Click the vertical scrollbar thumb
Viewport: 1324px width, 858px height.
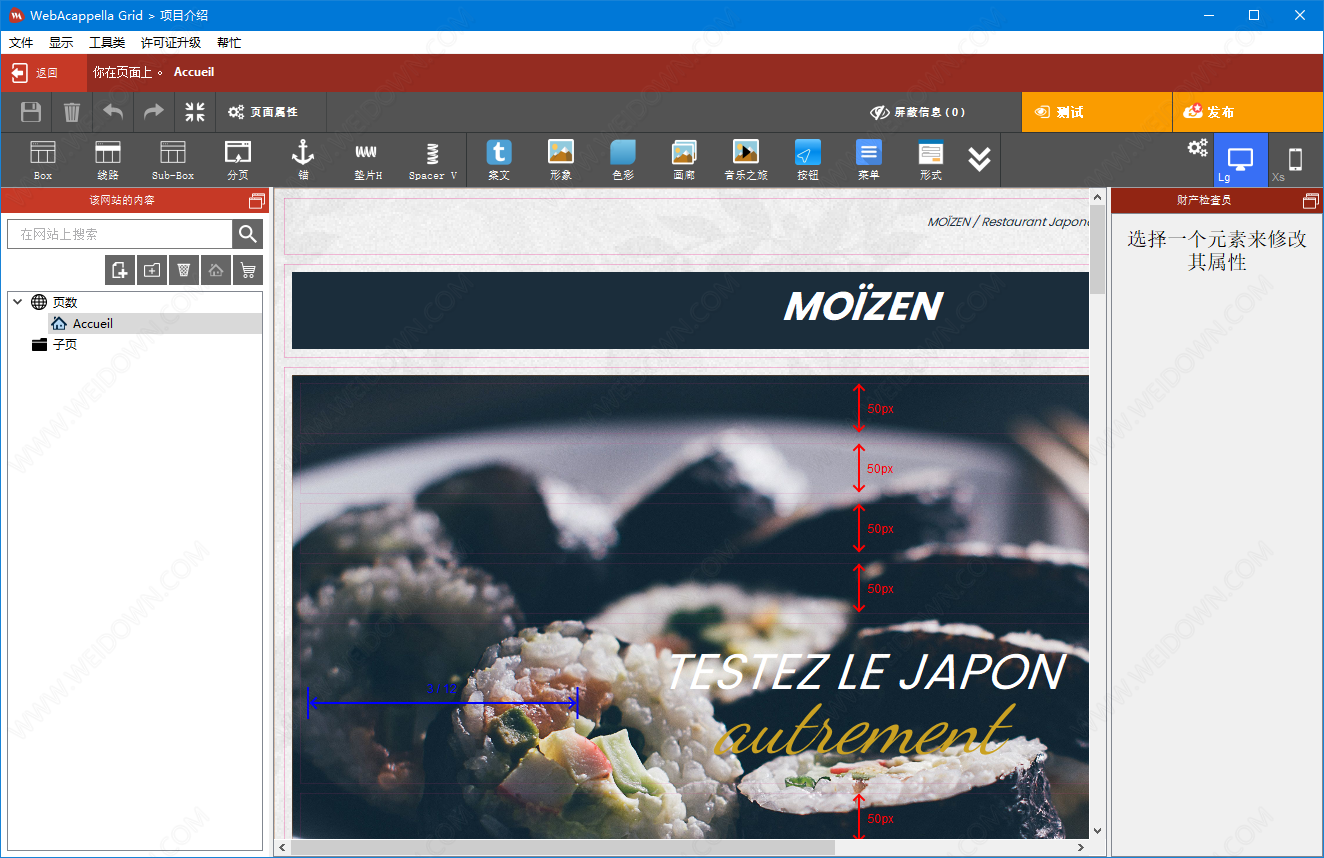1097,248
